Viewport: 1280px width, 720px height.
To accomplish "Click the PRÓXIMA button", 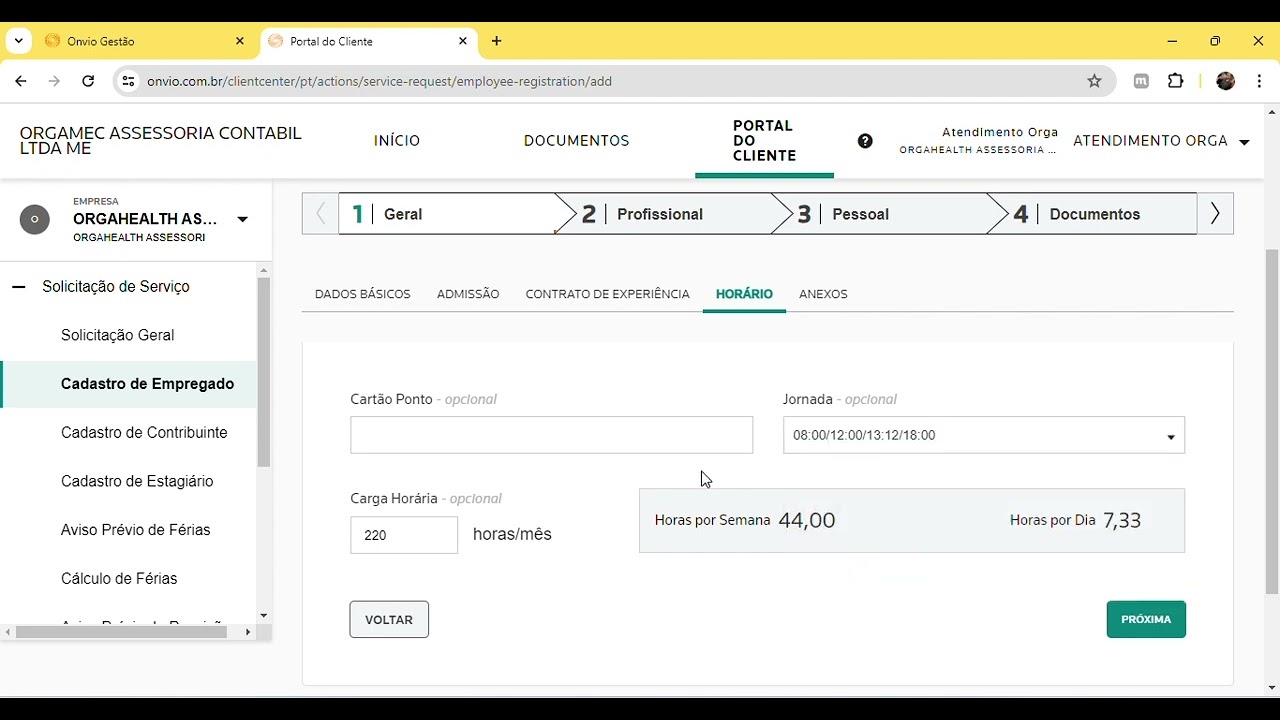I will click(x=1146, y=619).
